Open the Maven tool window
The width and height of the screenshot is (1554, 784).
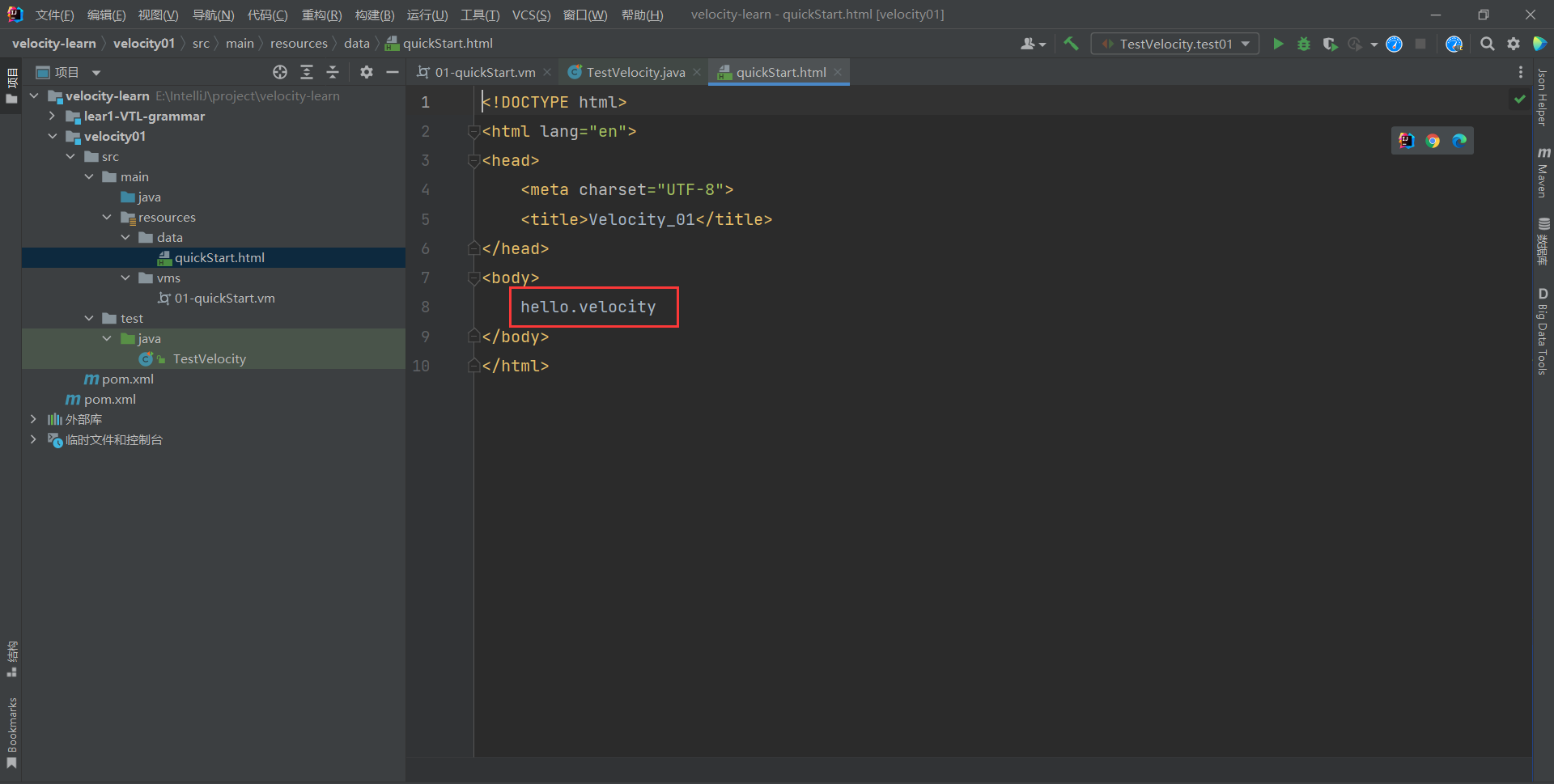(x=1543, y=172)
